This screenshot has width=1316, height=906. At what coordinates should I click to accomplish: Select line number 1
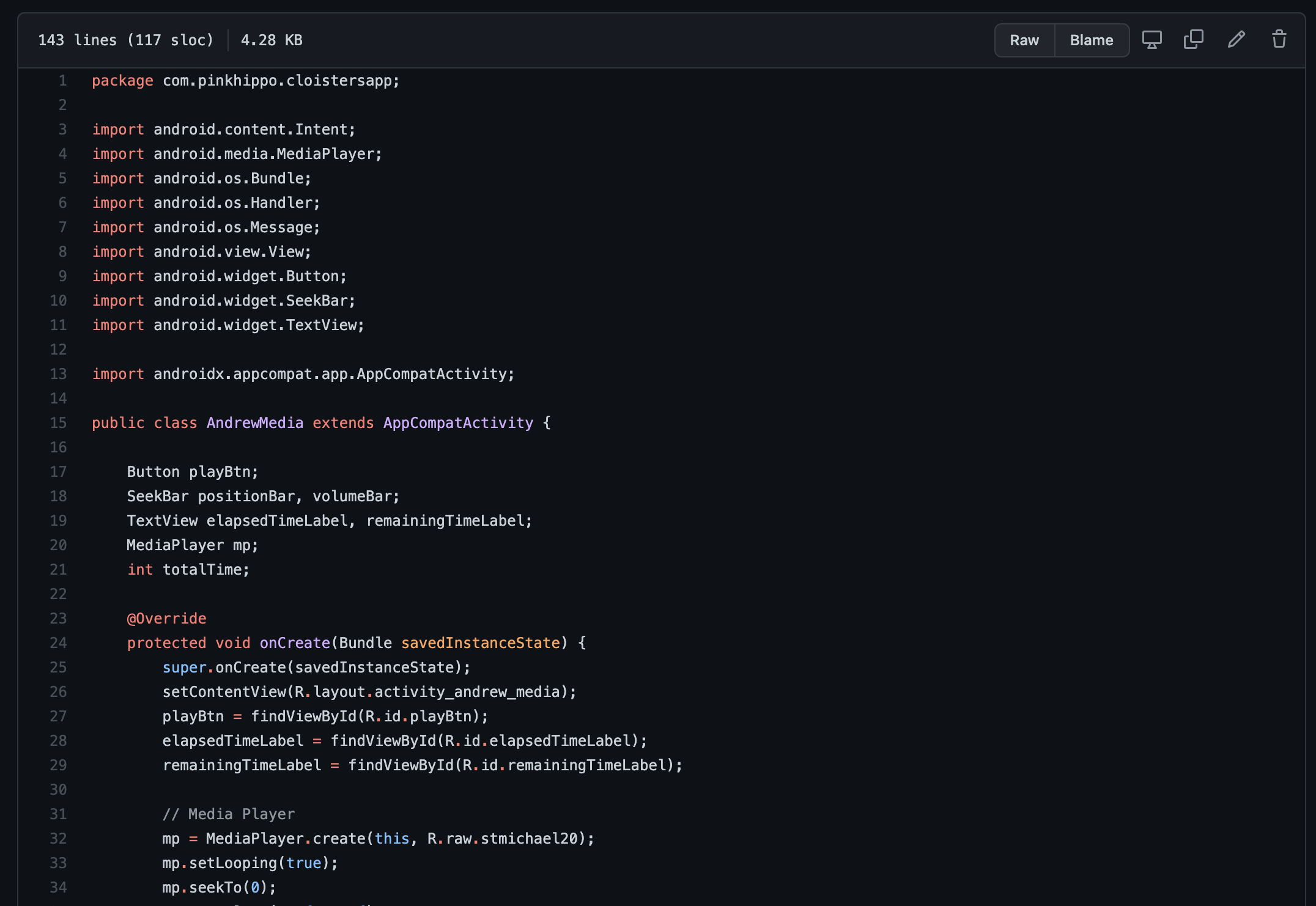coord(62,81)
